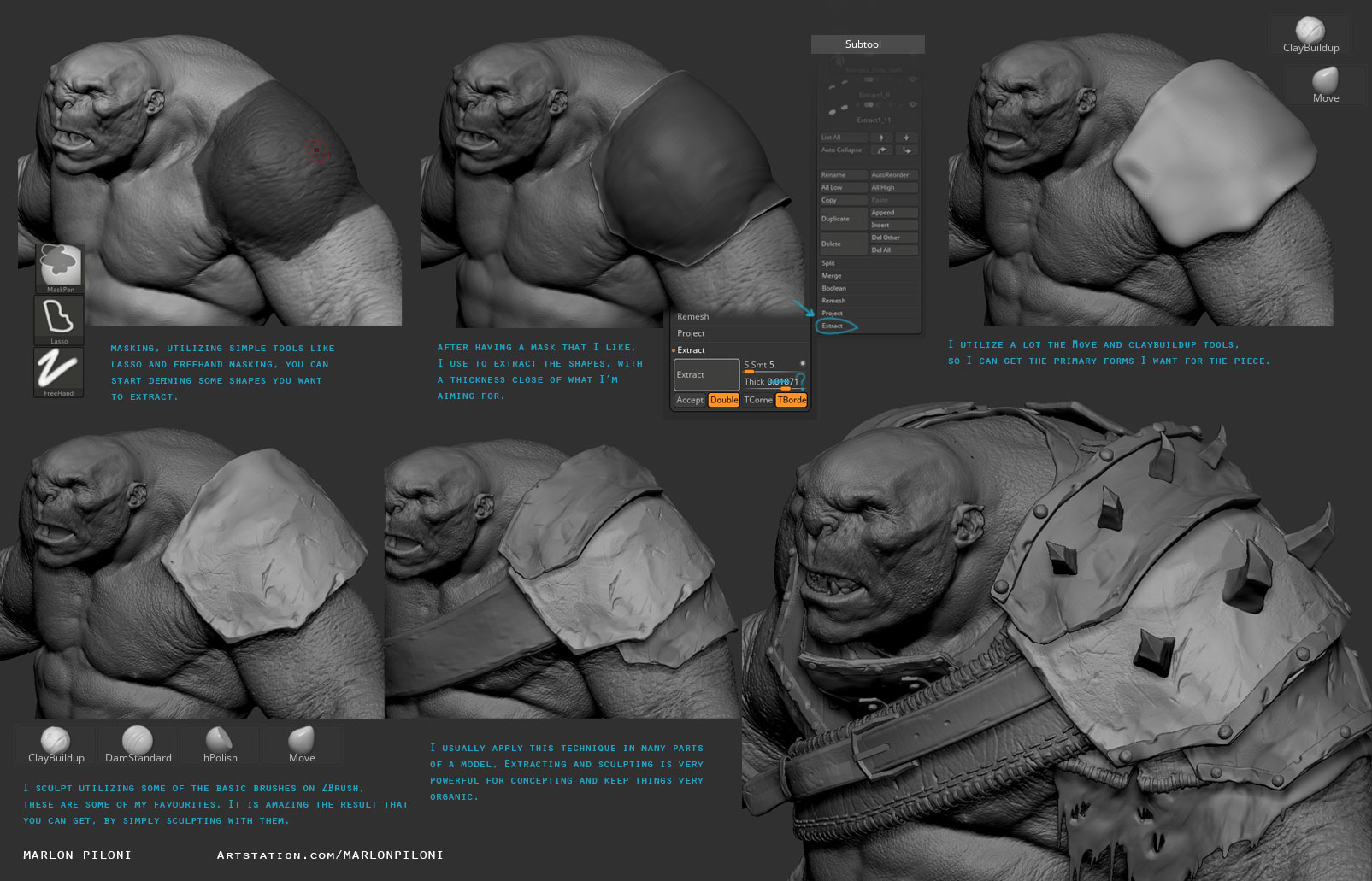Image resolution: width=1372 pixels, height=881 pixels.
Task: Pick the ClayBuildup brush in the top-right corner
Action: pos(1310,35)
